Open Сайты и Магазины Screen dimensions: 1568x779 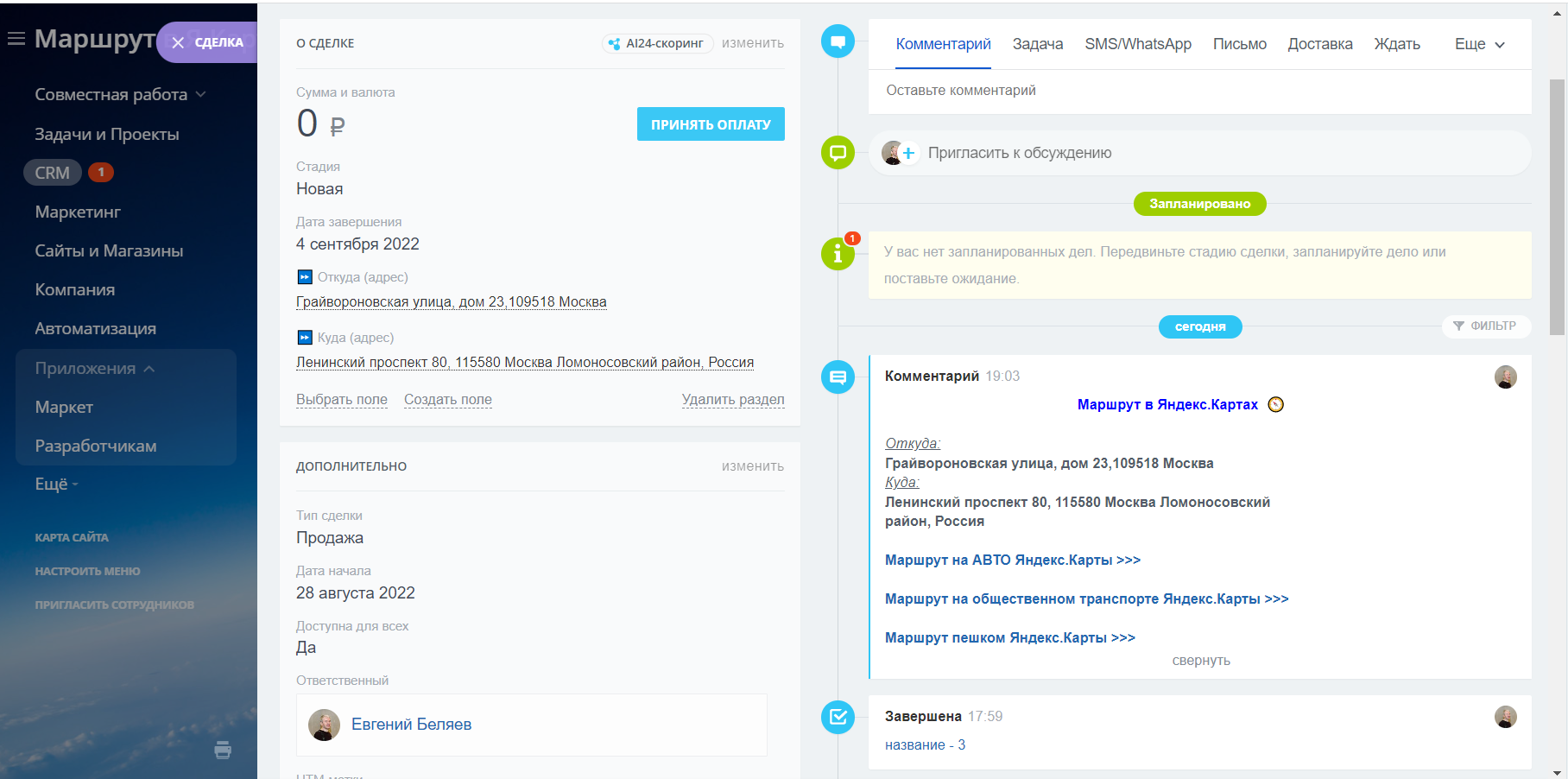[x=109, y=250]
